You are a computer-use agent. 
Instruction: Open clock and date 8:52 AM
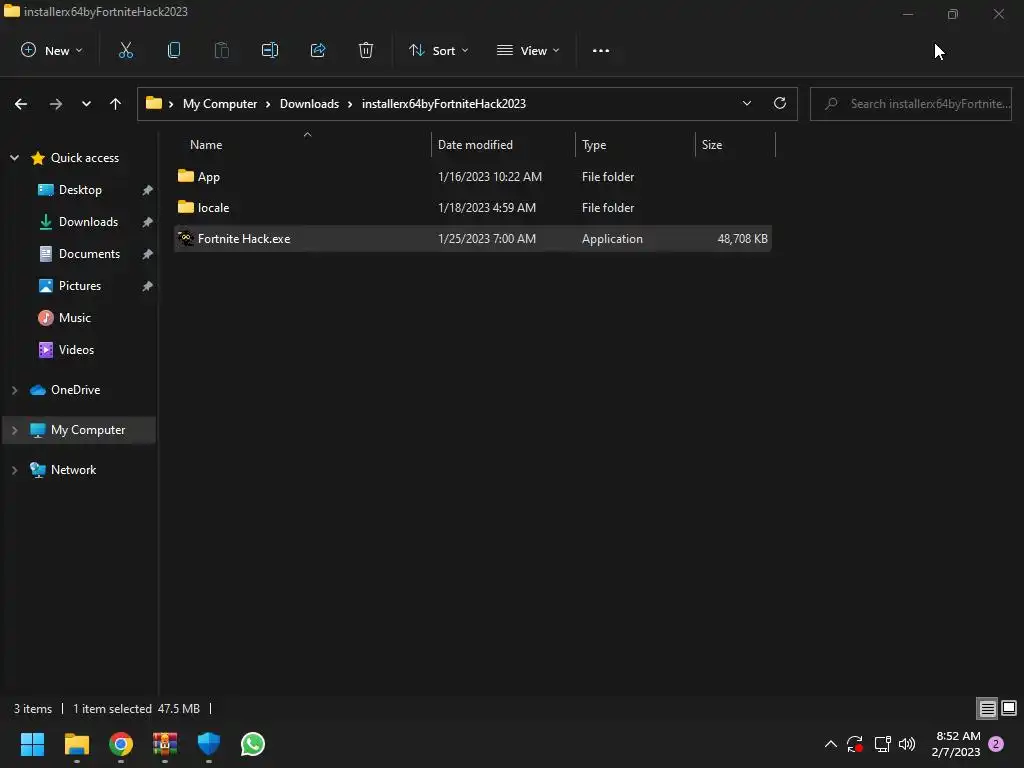click(x=956, y=744)
